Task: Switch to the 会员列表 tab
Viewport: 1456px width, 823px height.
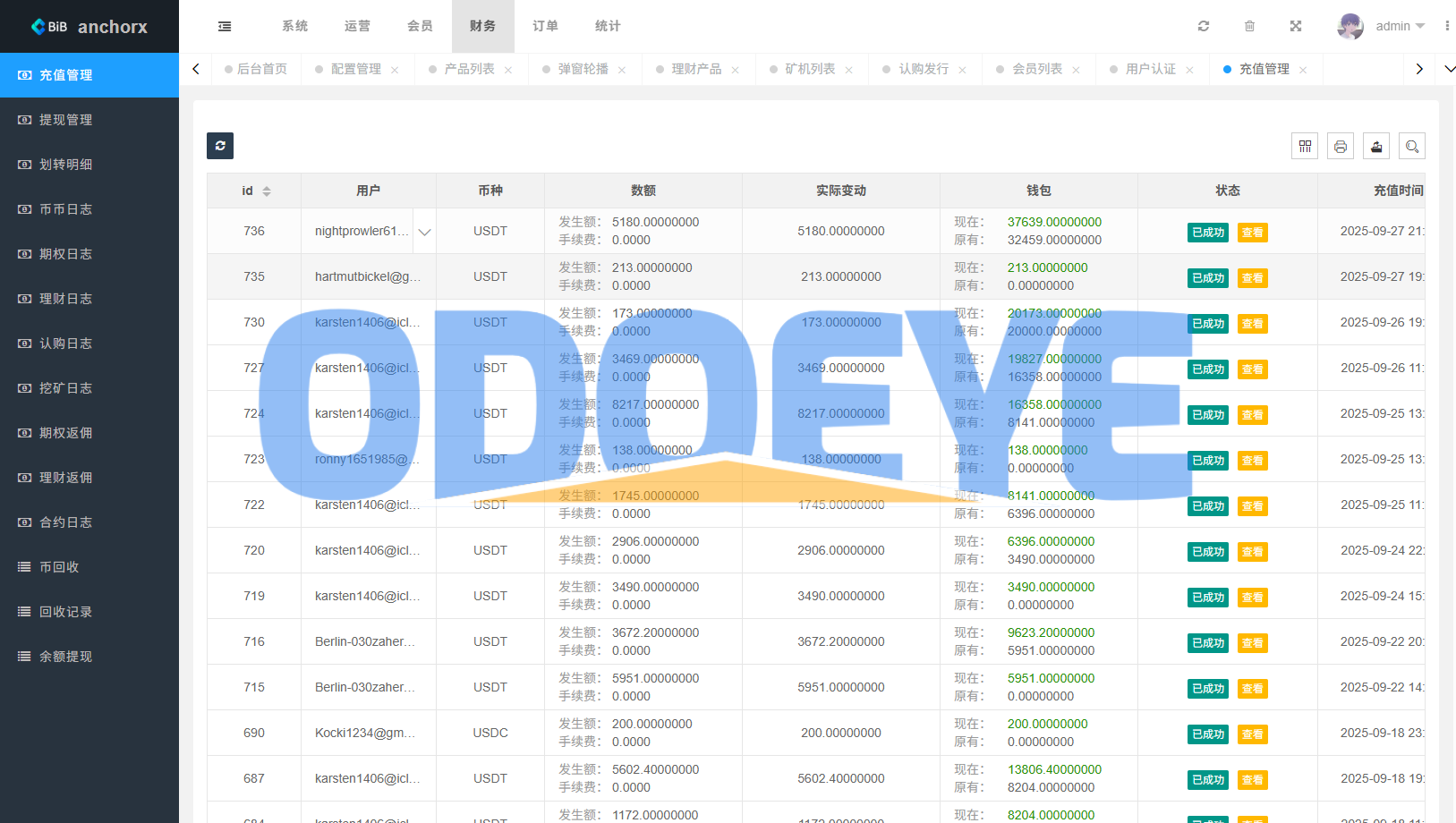Action: 1036,69
